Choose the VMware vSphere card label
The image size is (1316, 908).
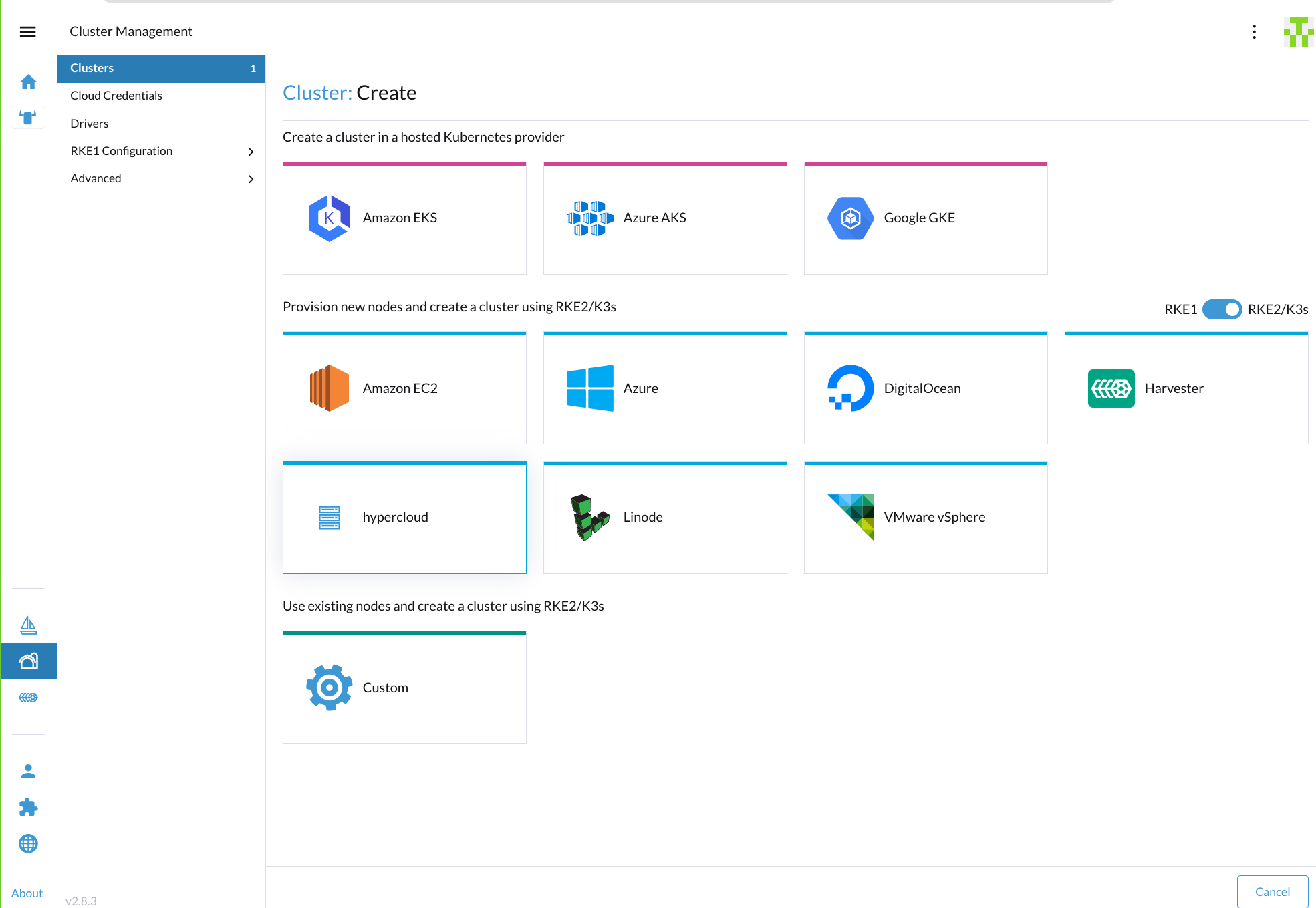click(934, 517)
